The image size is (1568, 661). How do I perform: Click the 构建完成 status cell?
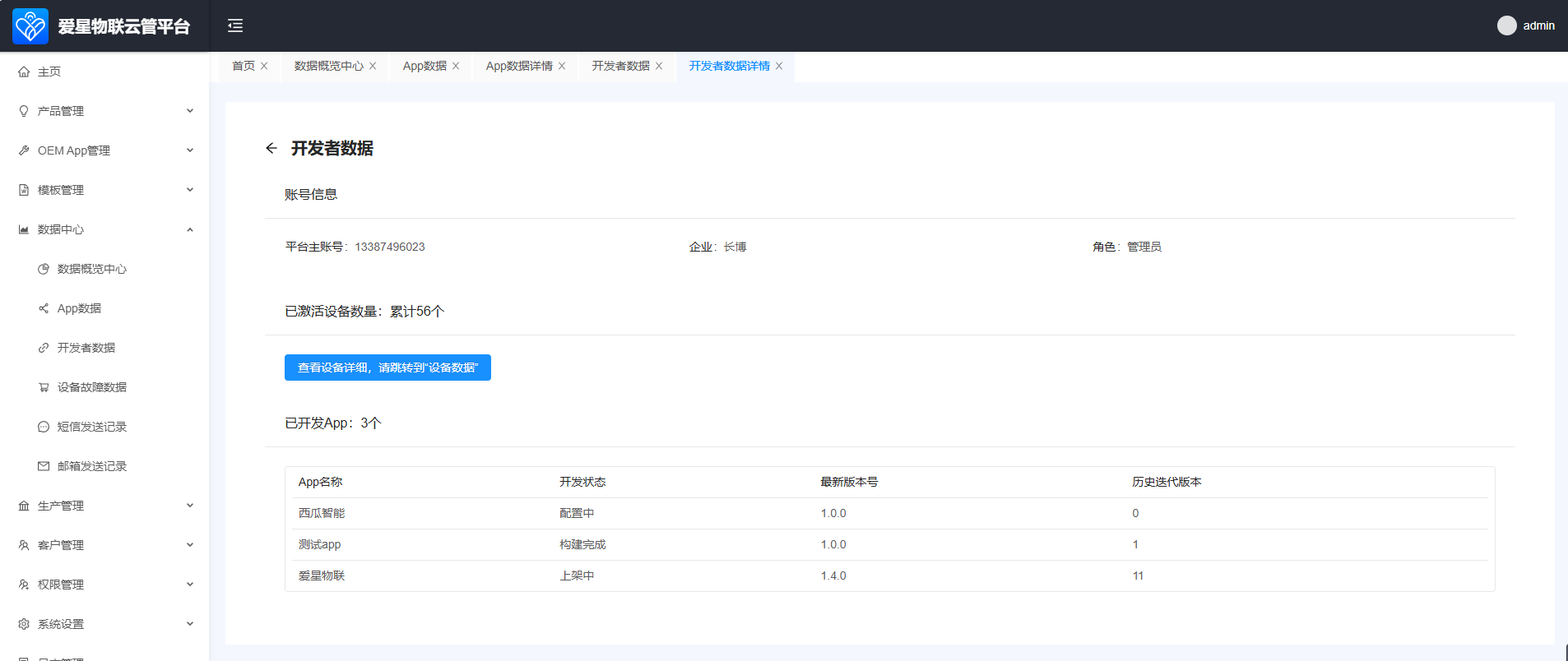[582, 544]
